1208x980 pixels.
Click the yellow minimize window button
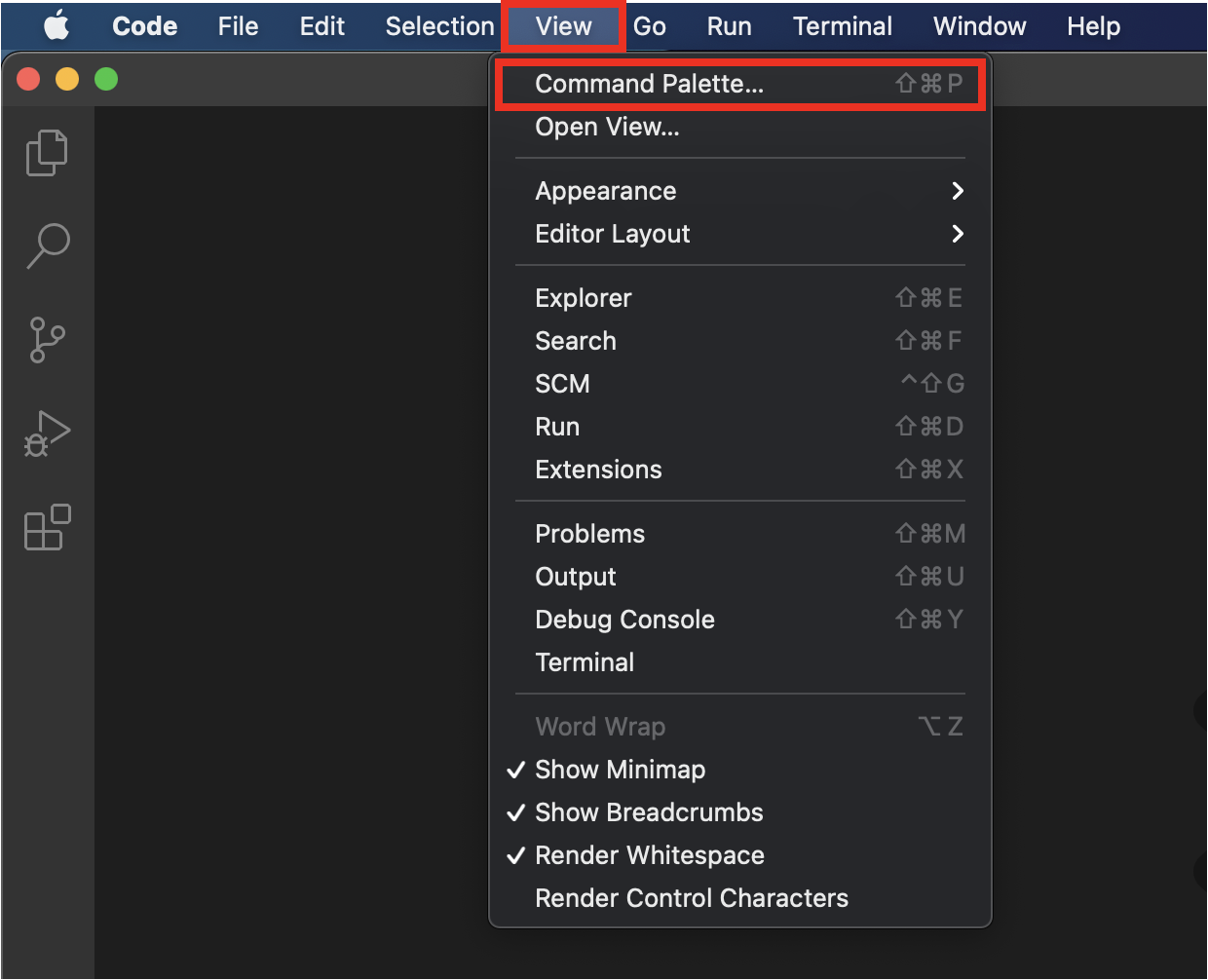coord(67,79)
